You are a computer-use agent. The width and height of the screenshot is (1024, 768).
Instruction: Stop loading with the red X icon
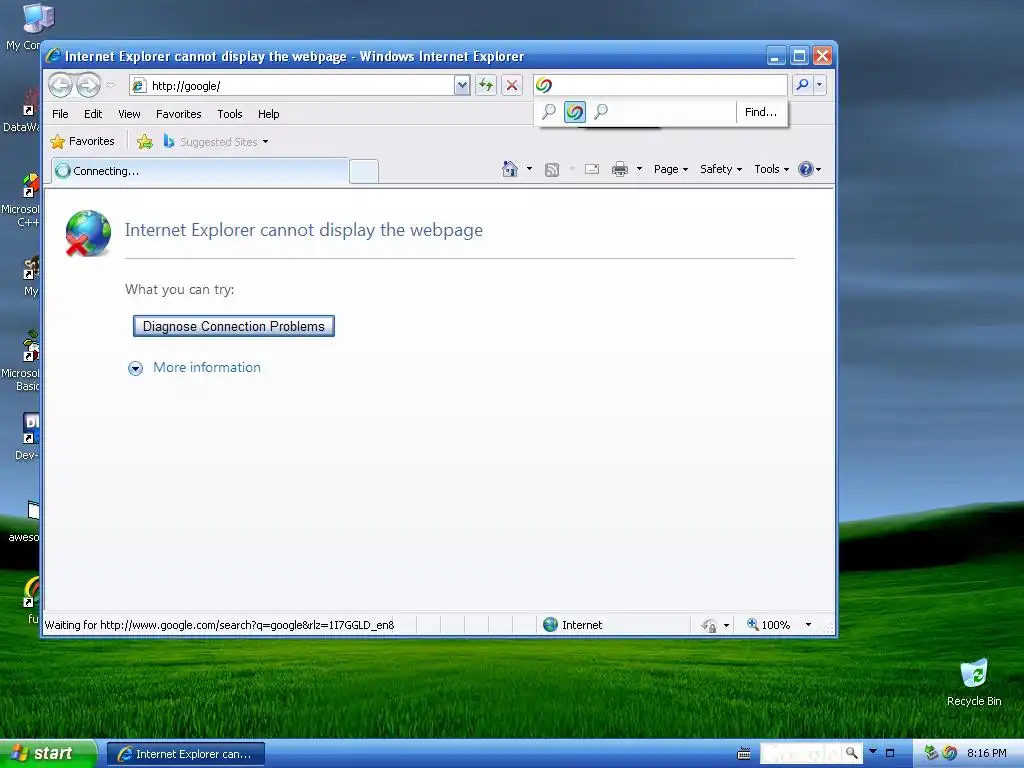coord(512,86)
